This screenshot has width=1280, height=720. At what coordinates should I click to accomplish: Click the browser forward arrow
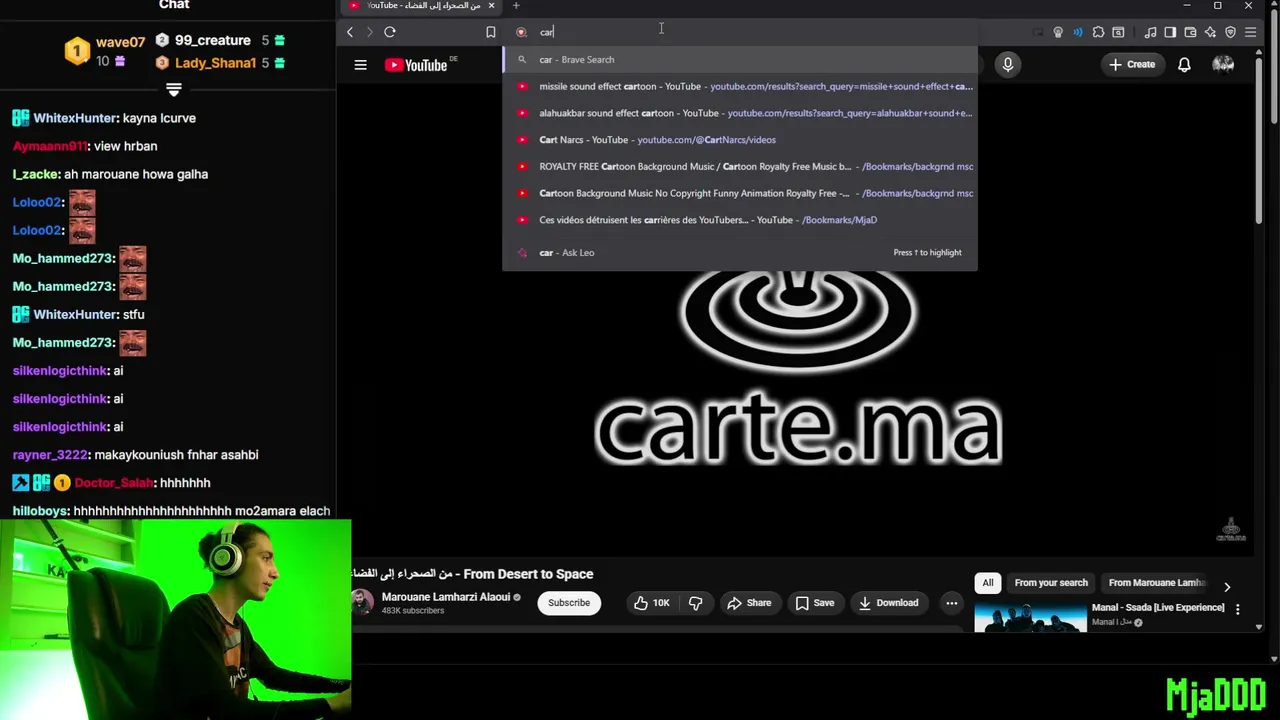coord(369,32)
